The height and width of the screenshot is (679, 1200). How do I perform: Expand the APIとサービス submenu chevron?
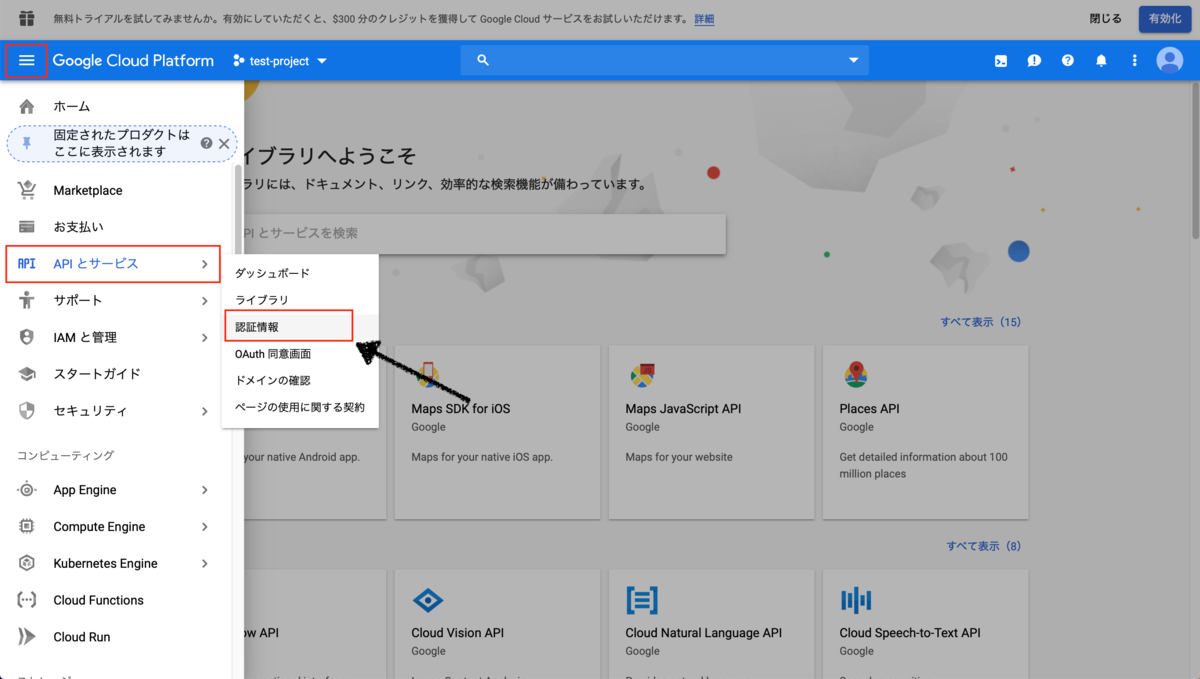tap(204, 264)
